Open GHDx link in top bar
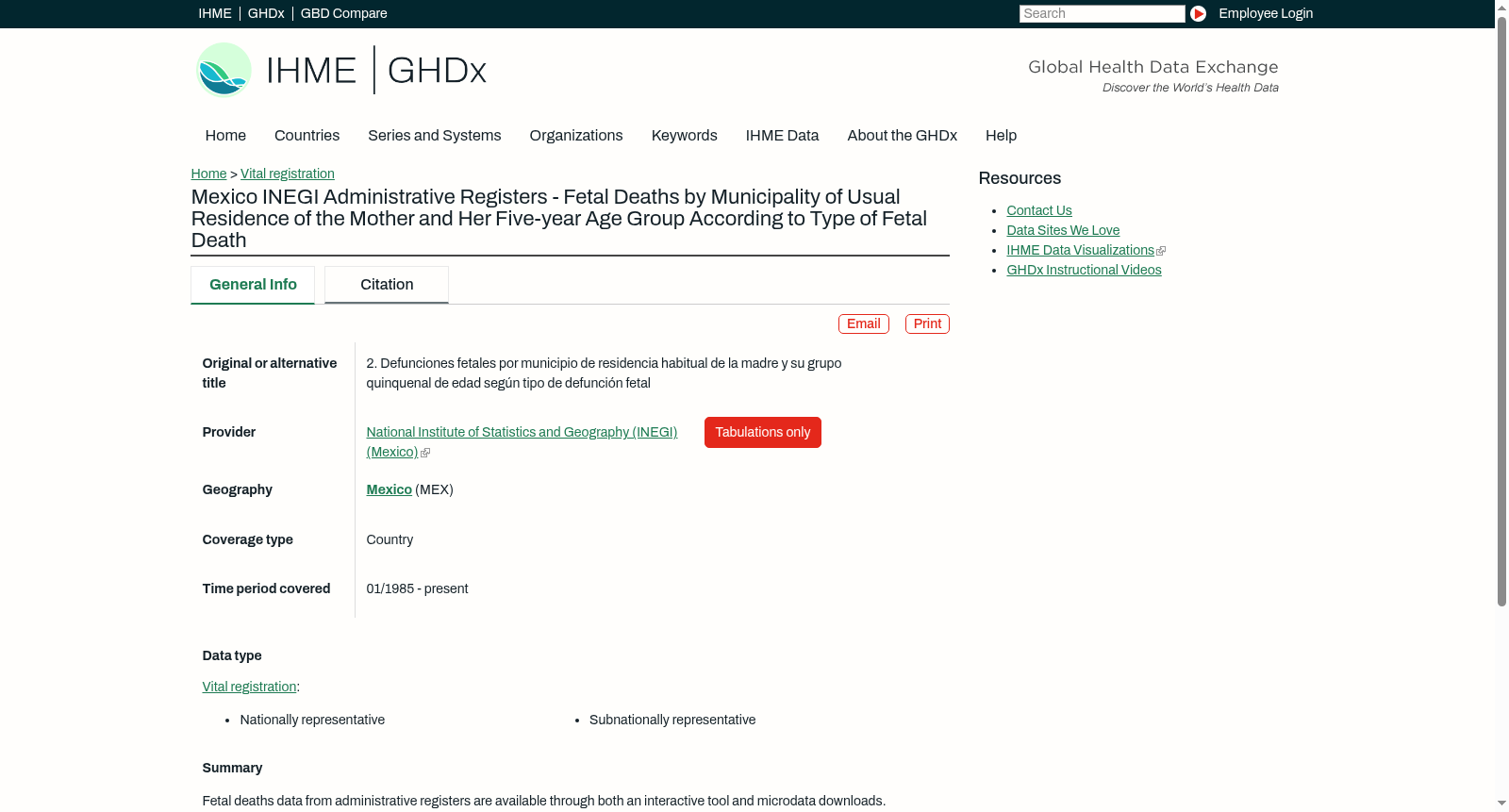The image size is (1509, 812). coord(266,13)
